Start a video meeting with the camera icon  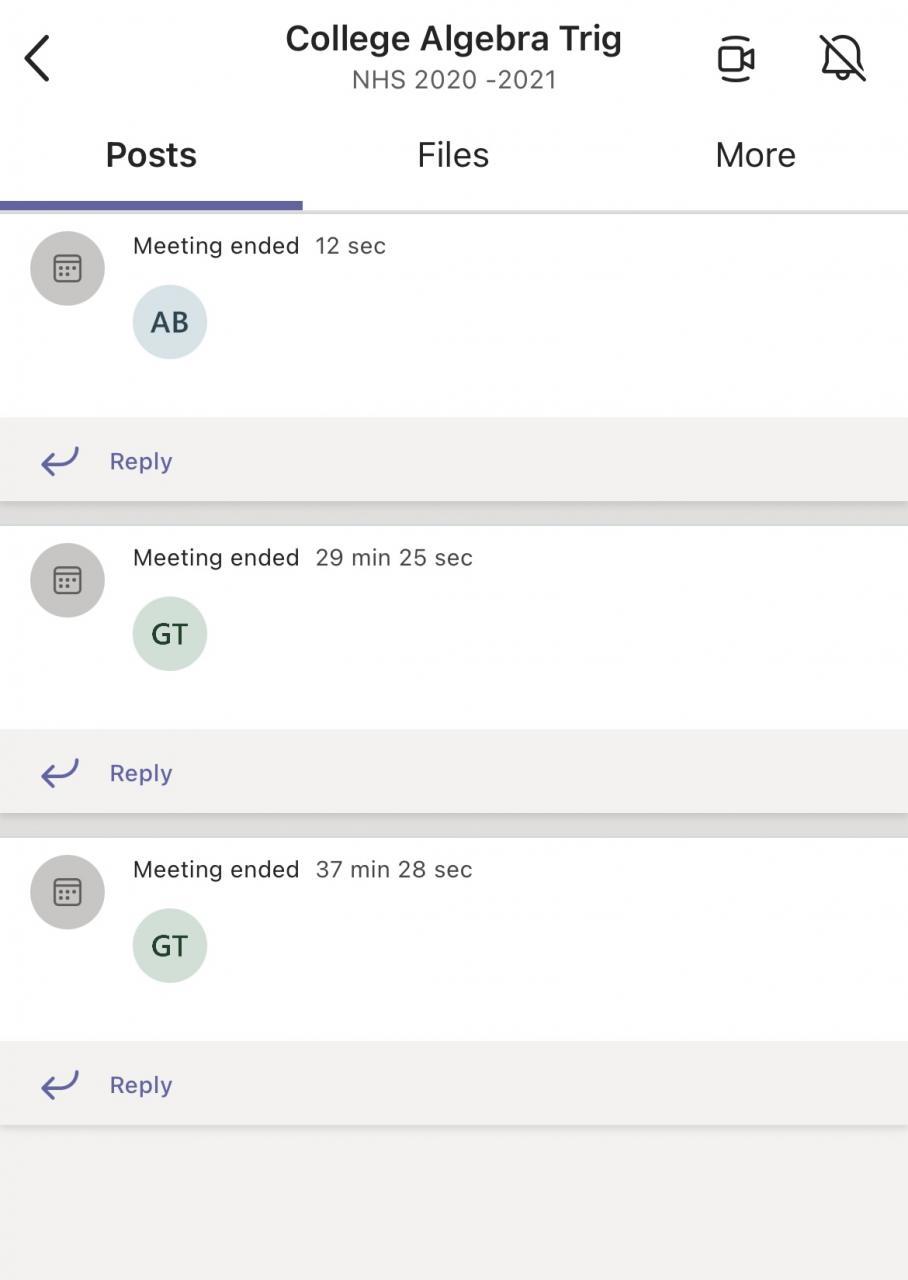coord(736,59)
